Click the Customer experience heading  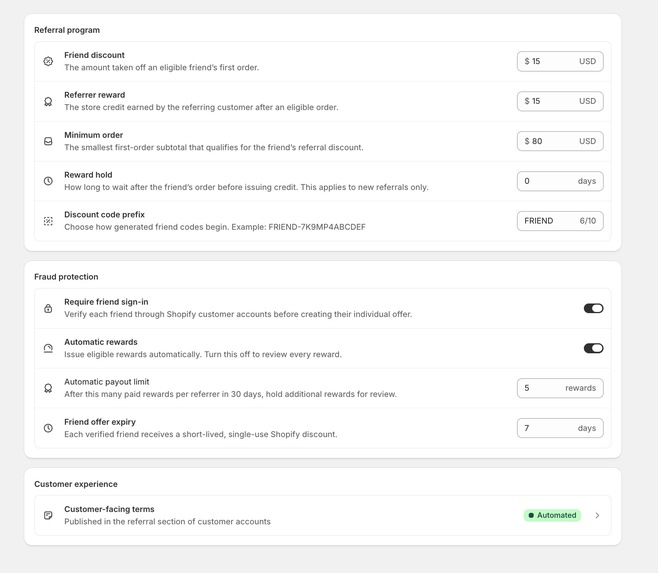(76, 484)
